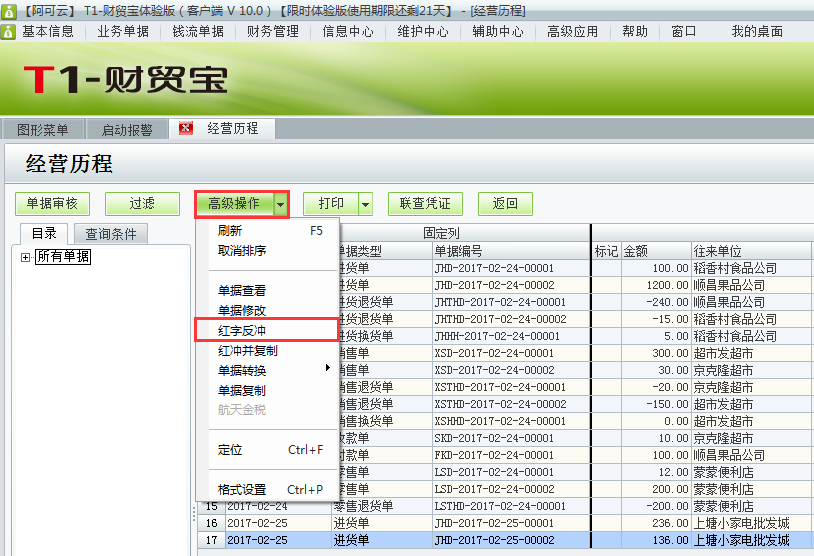Screen dimensions: 814x556
Task: Choose 单据修改 menu entry
Action: tap(268, 310)
